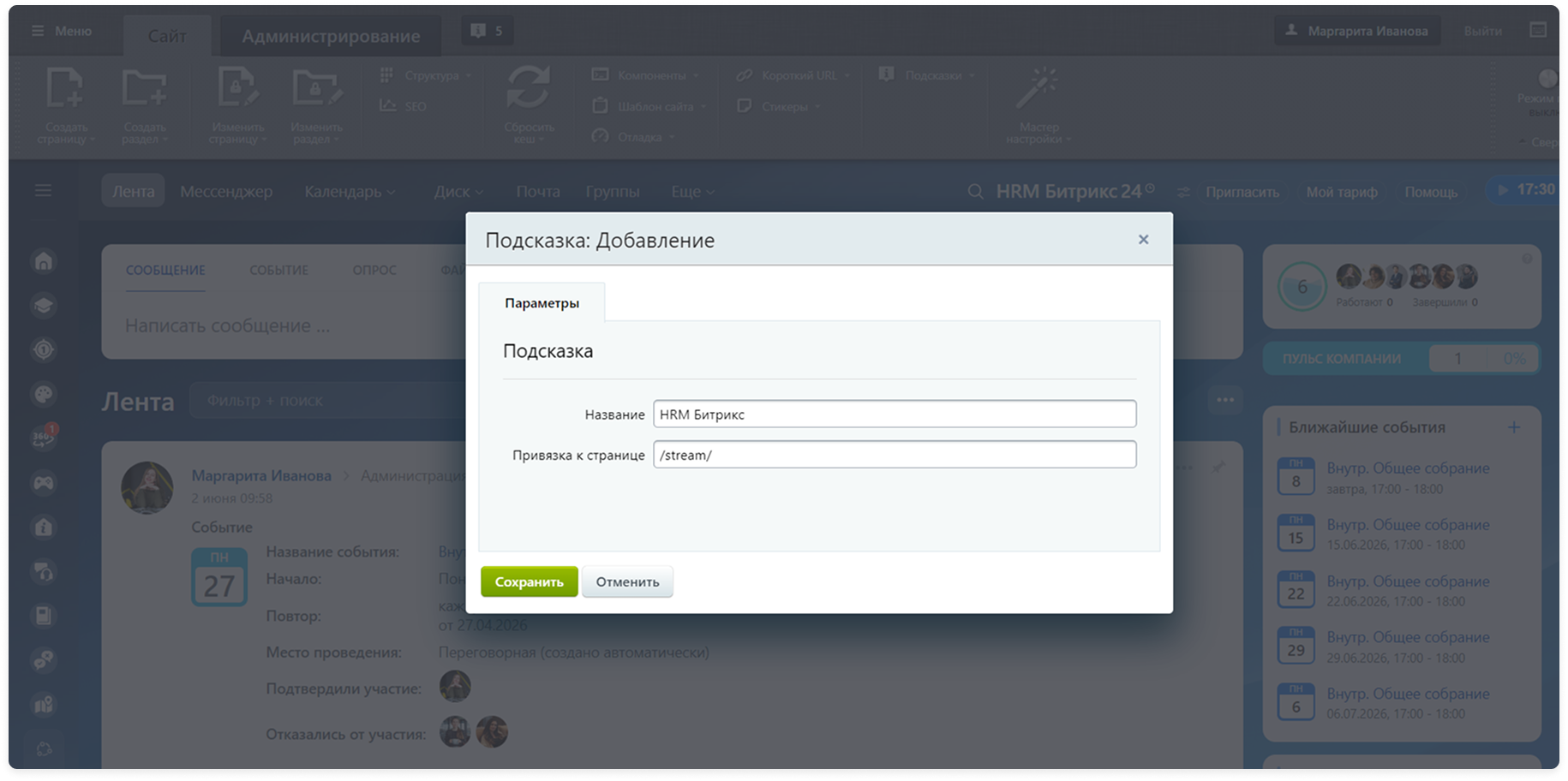1568x781 pixels.
Task: Open the SEO tool
Action: point(404,106)
